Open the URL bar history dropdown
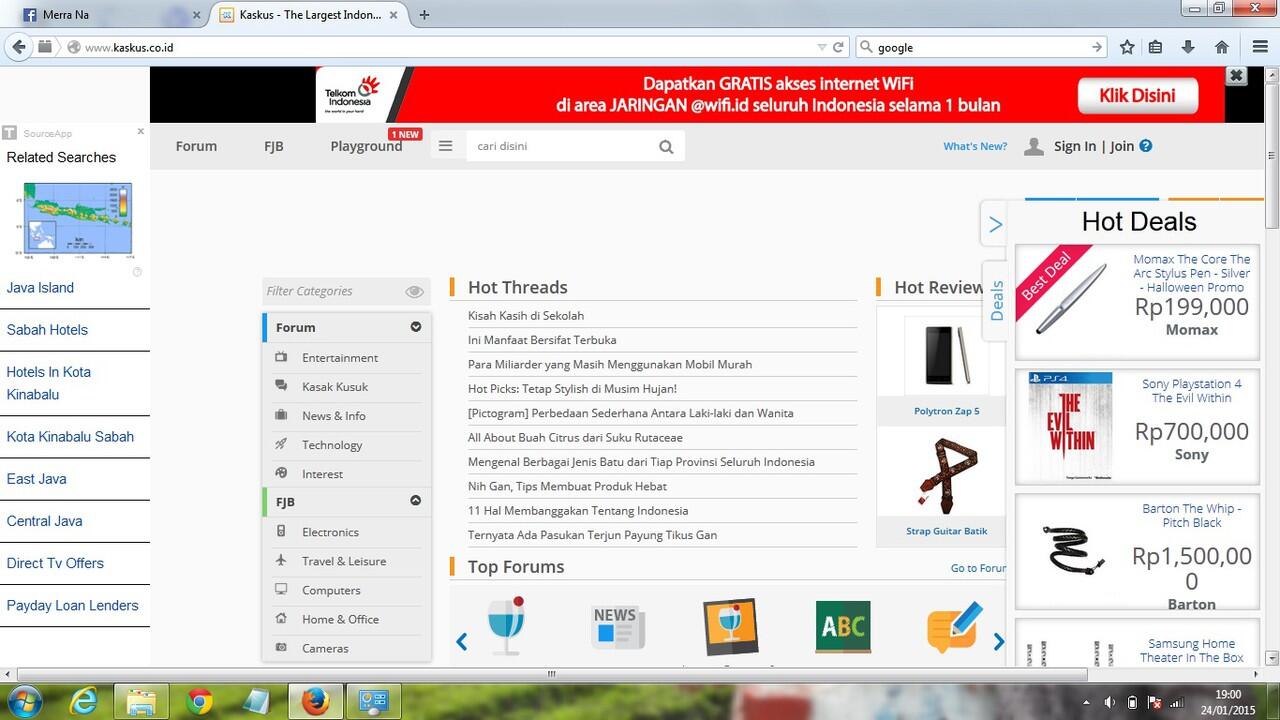Image resolution: width=1280 pixels, height=720 pixels. click(x=822, y=47)
